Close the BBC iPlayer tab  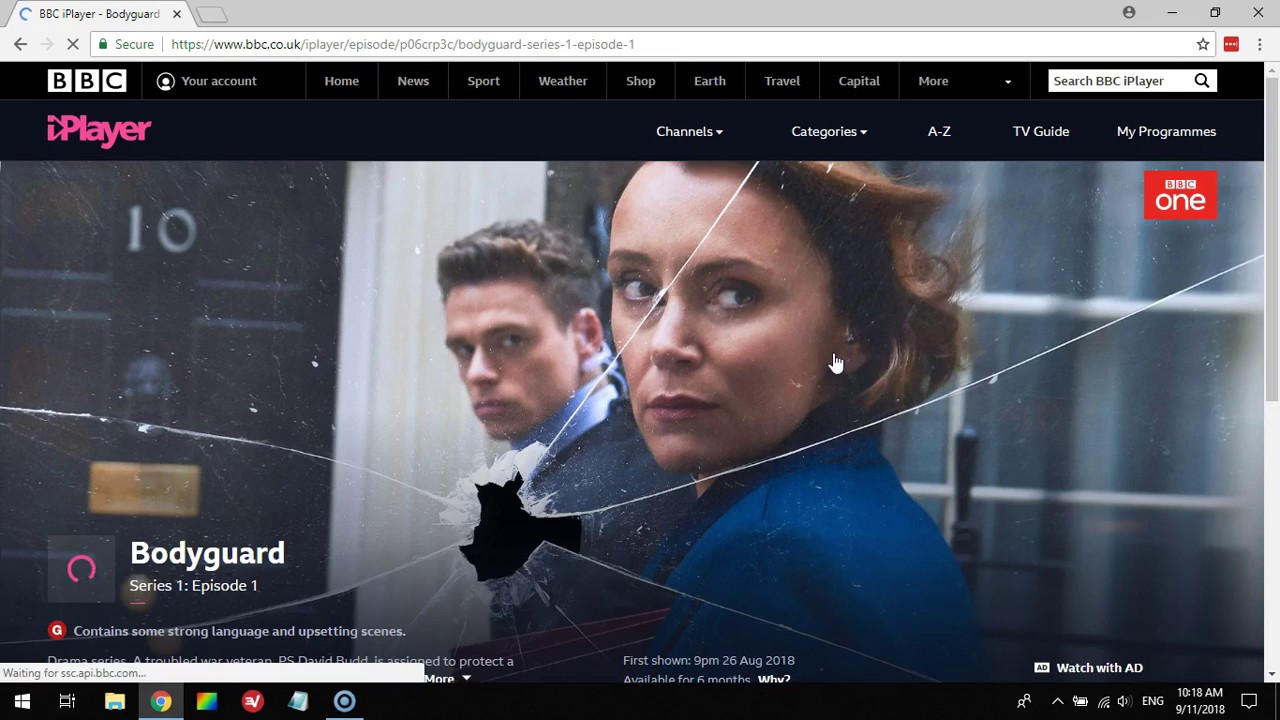tap(176, 14)
